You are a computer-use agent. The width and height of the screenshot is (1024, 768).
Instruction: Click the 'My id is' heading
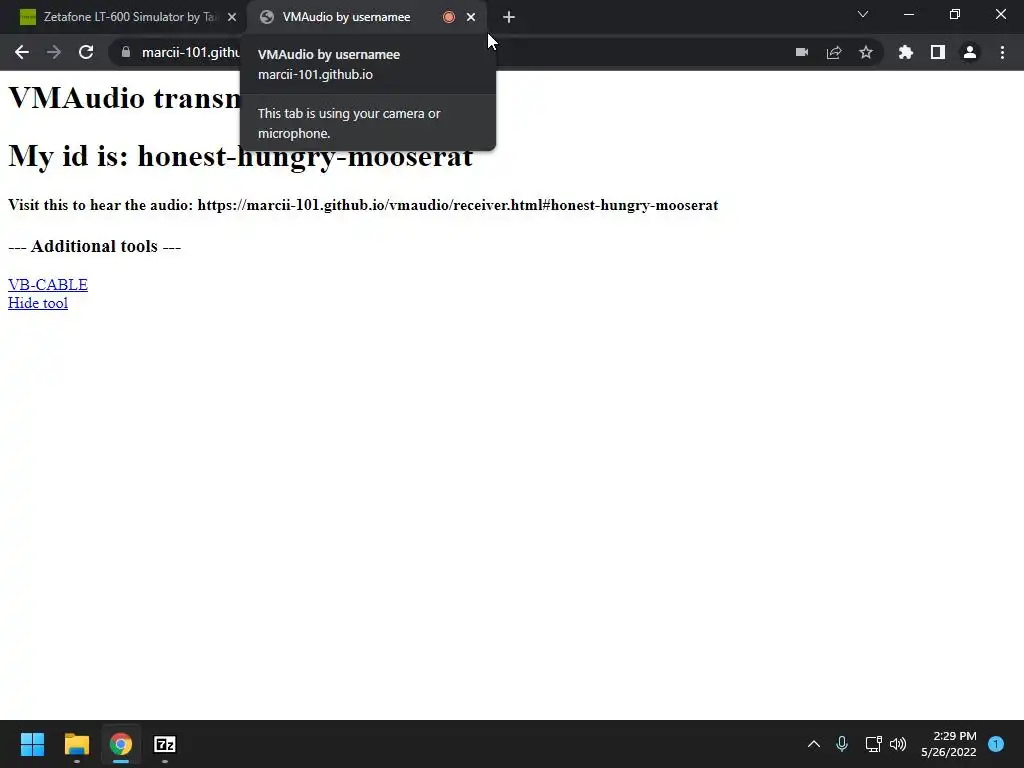(240, 155)
